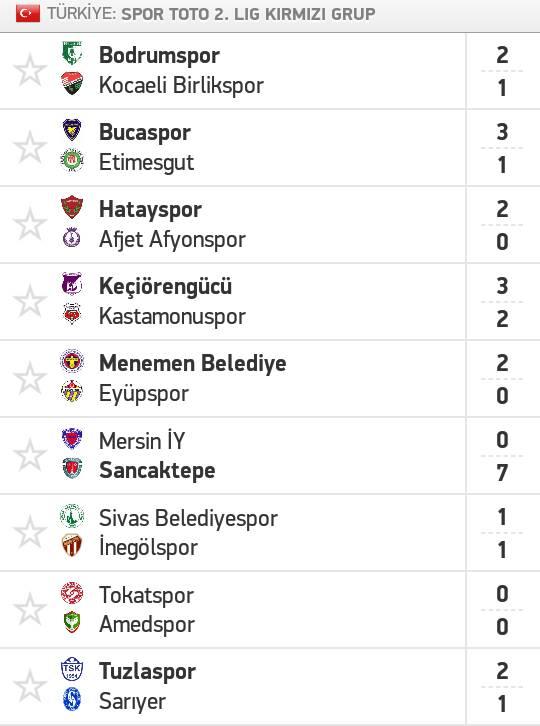540x726 pixels.
Task: Add Keçiörengücü match to favorites
Action: (30, 301)
